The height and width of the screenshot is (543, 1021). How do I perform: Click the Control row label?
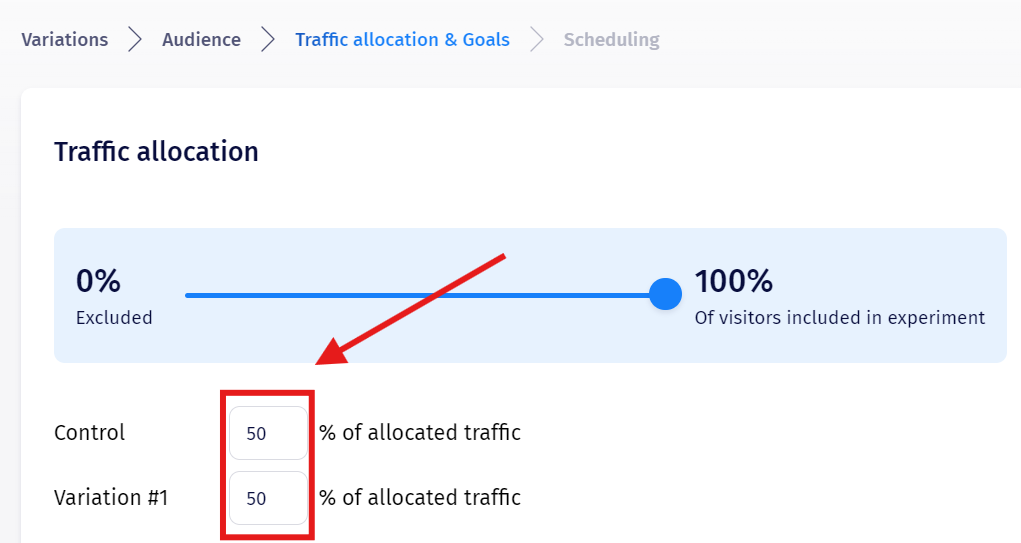89,433
